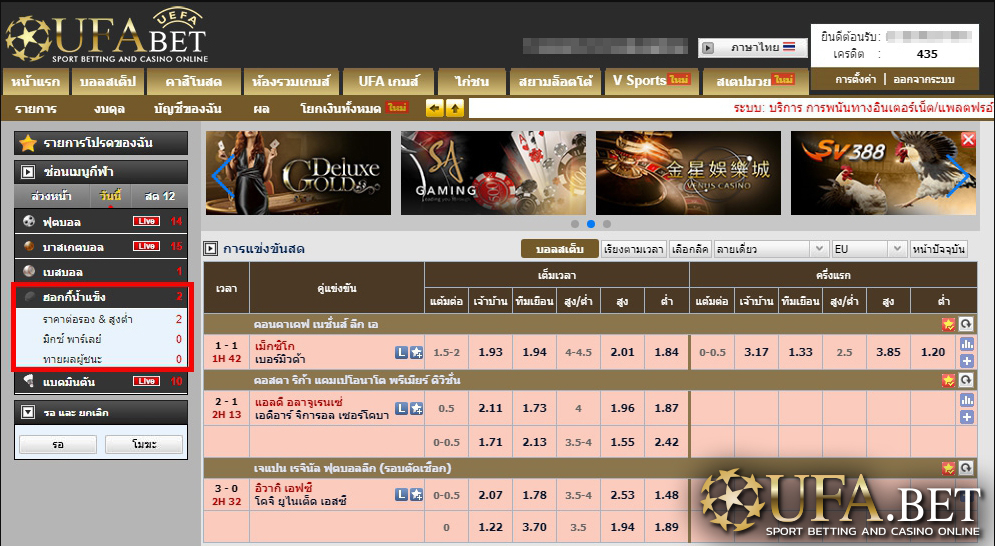The image size is (995, 546).
Task: Click the badminton shuttlecock icon
Action: click(x=29, y=381)
